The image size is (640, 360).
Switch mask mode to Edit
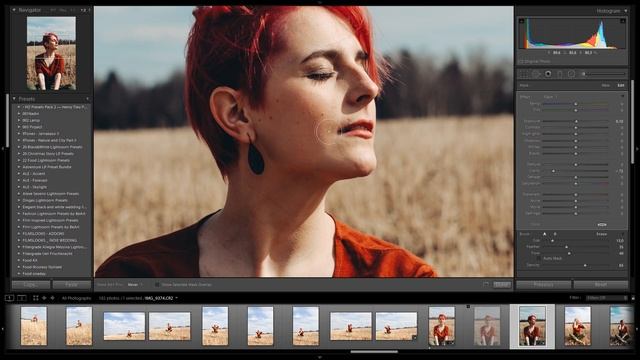[621, 85]
